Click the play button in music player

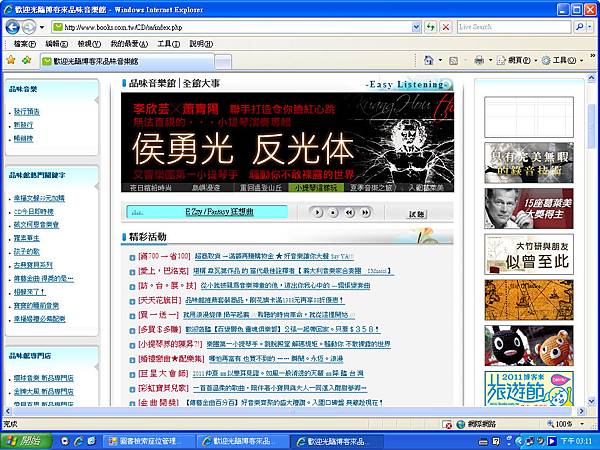point(317,212)
